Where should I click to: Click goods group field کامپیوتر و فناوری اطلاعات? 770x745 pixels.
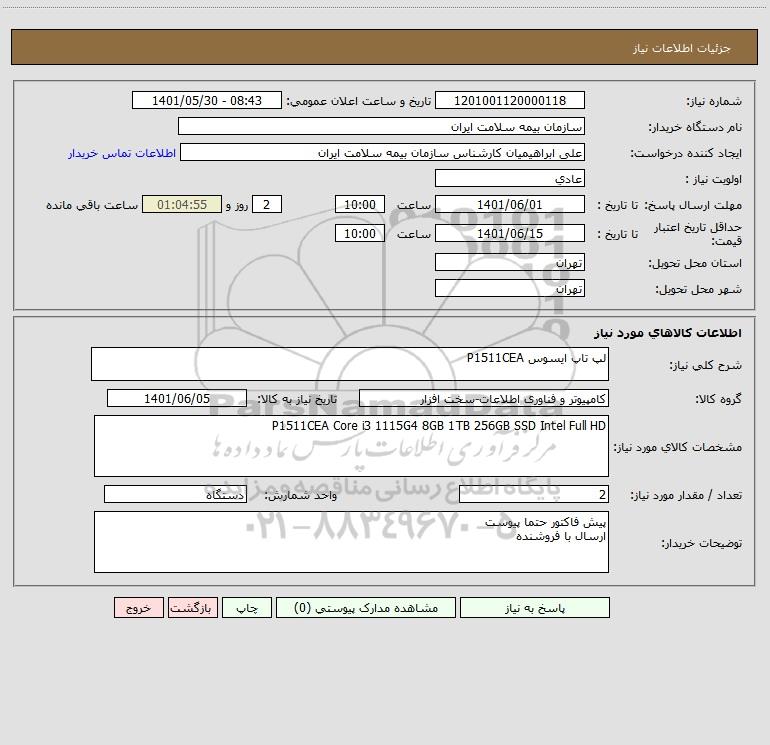[484, 398]
